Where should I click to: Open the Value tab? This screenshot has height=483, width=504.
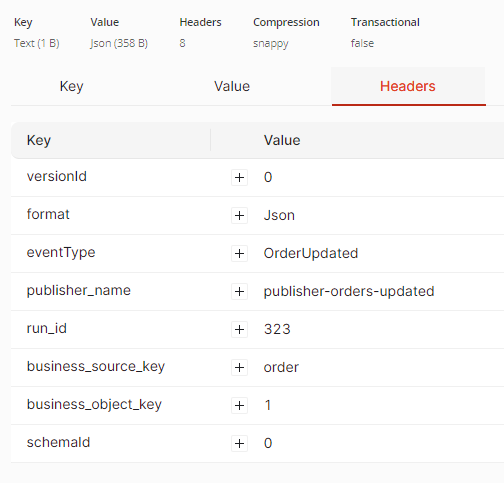coord(232,86)
